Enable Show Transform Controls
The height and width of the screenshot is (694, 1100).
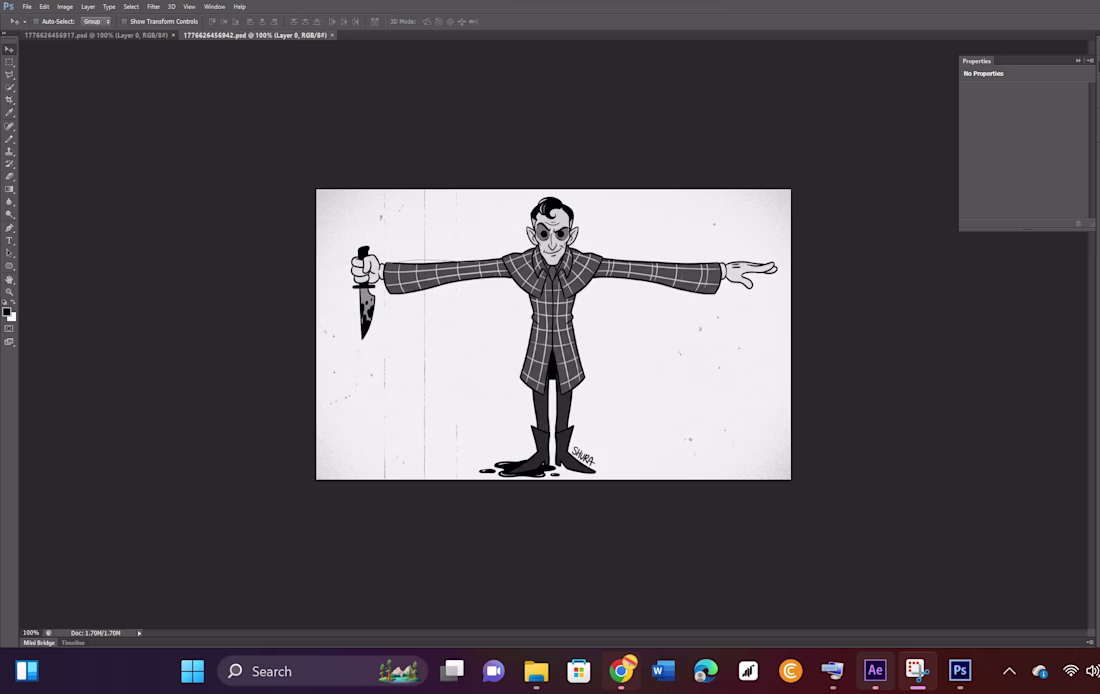[124, 21]
